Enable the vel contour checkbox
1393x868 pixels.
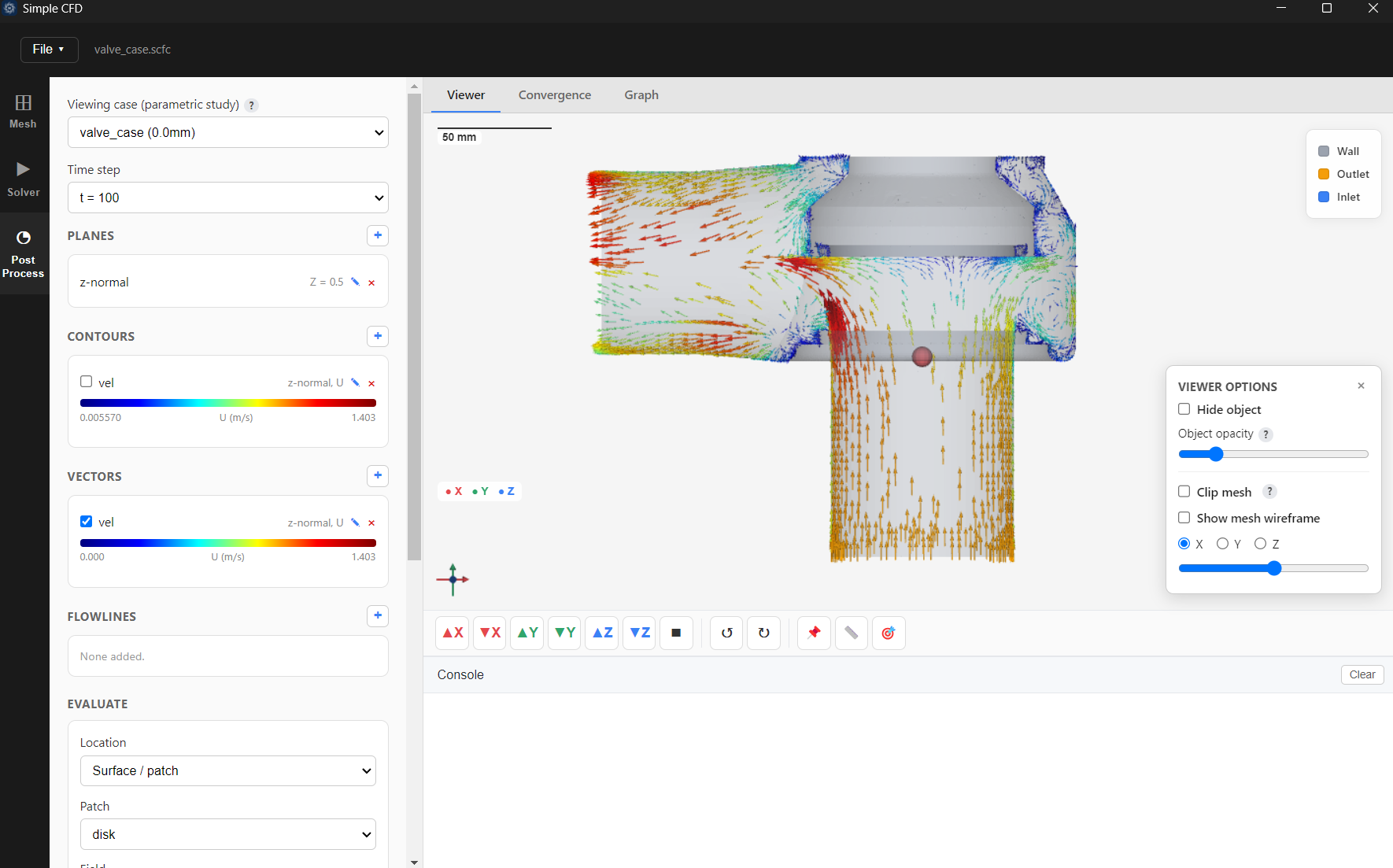(x=87, y=382)
